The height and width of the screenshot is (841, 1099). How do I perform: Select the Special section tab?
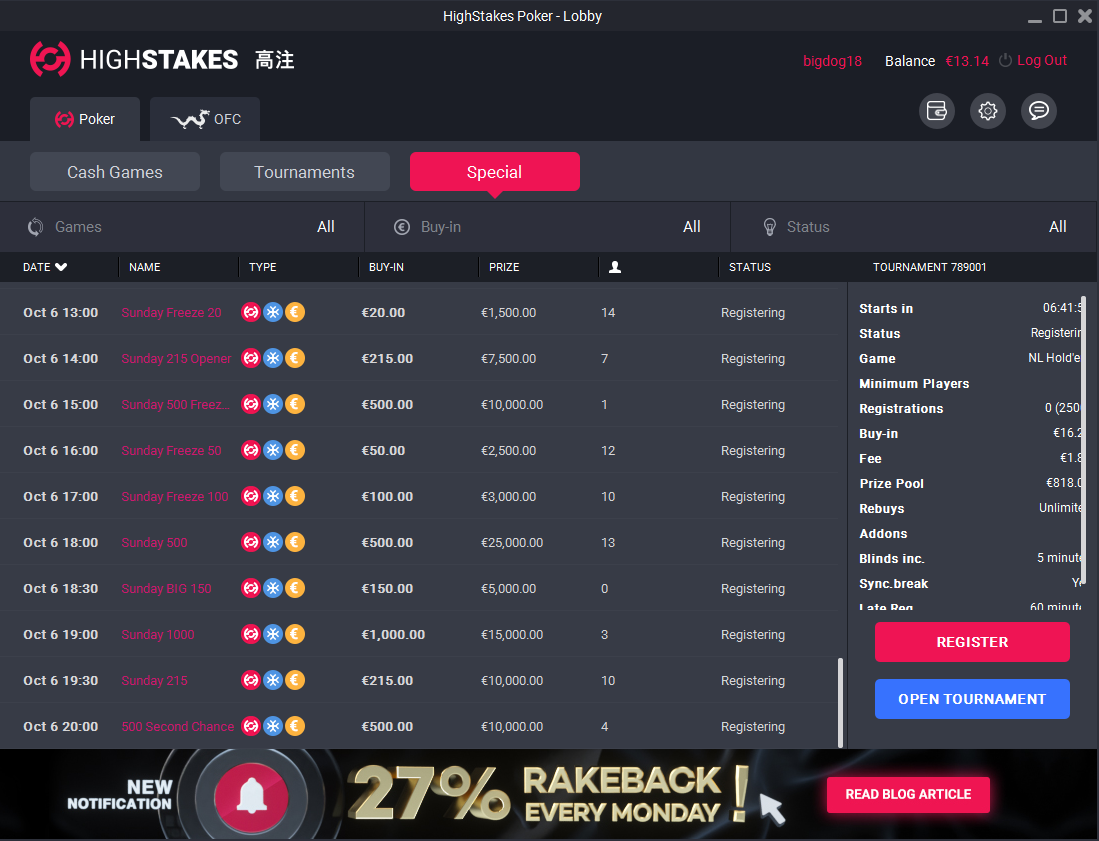click(495, 172)
